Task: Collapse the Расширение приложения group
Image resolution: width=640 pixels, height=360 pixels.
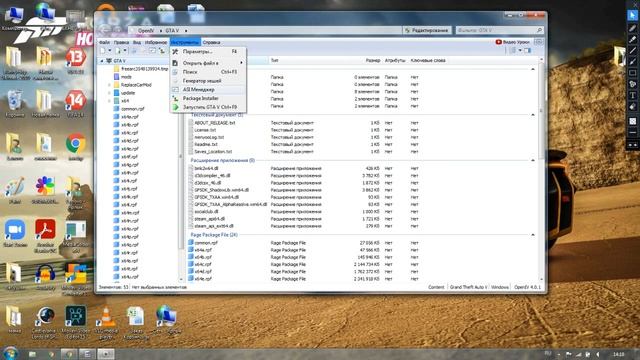Action: [533, 160]
